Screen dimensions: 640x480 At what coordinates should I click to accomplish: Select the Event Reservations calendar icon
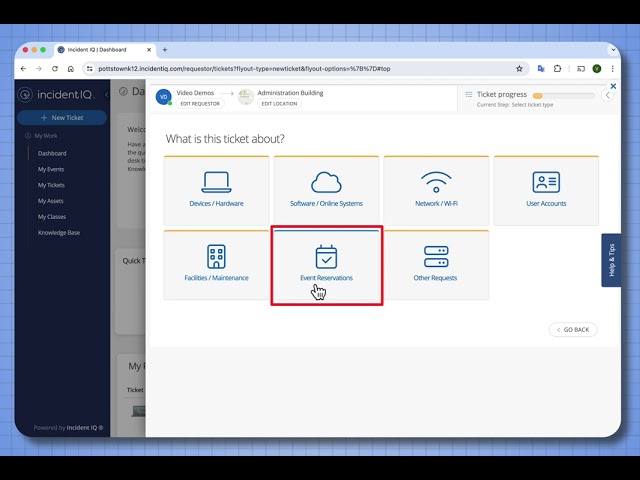click(x=326, y=256)
